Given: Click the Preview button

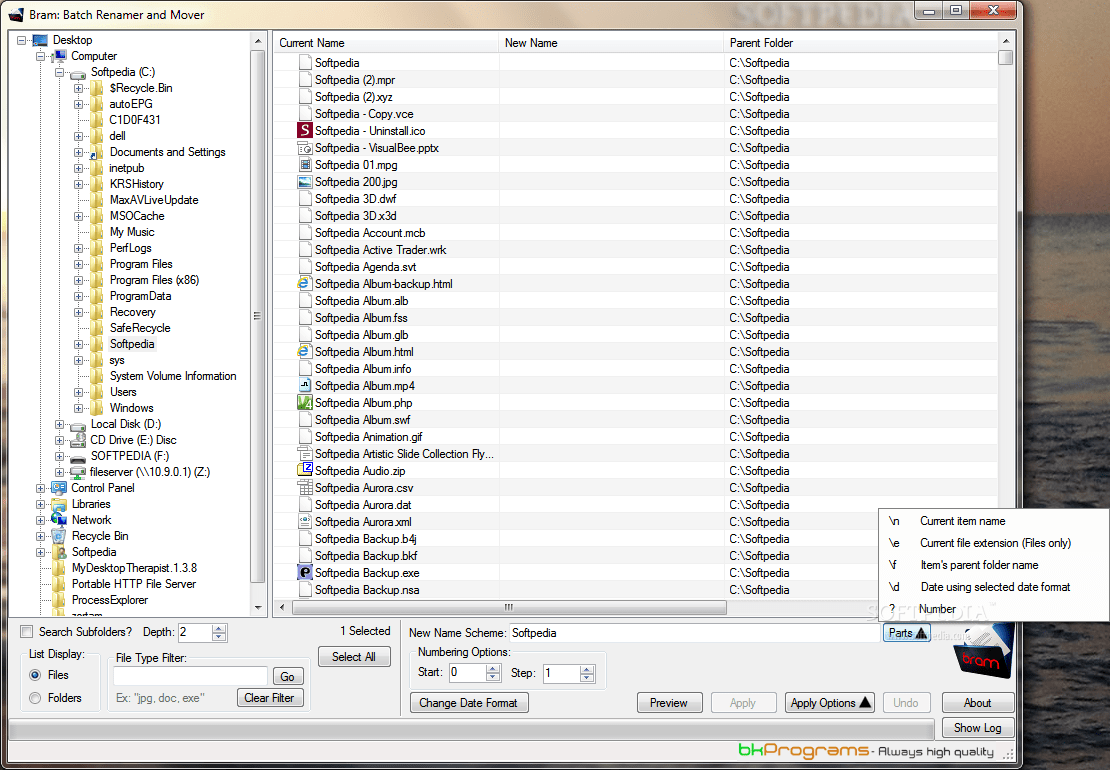Looking at the screenshot, I should pos(669,703).
